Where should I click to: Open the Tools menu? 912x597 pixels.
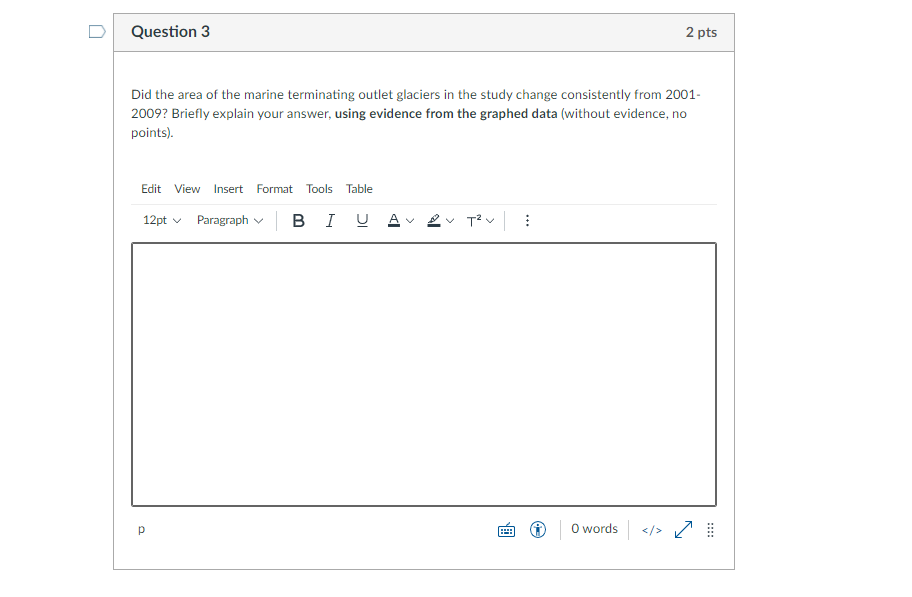tap(319, 189)
